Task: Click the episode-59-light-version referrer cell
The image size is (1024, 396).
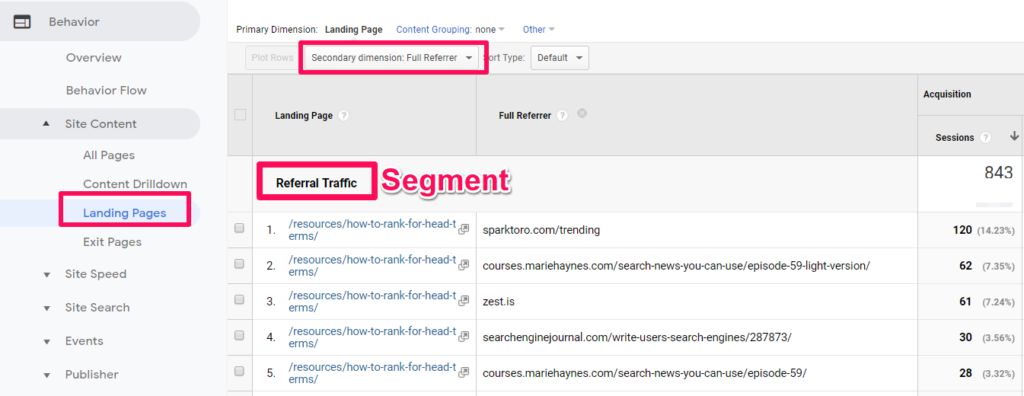Action: [676, 266]
